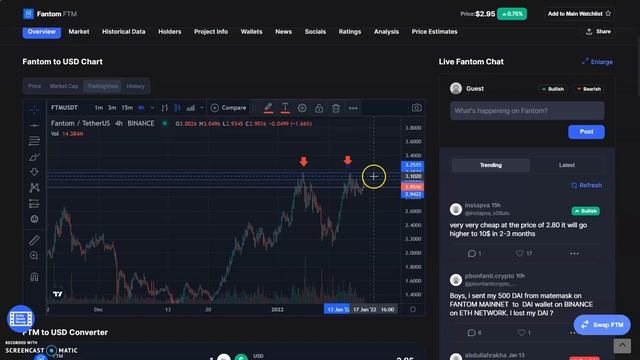Open the Overview tab
The height and width of the screenshot is (360, 640).
42,32
